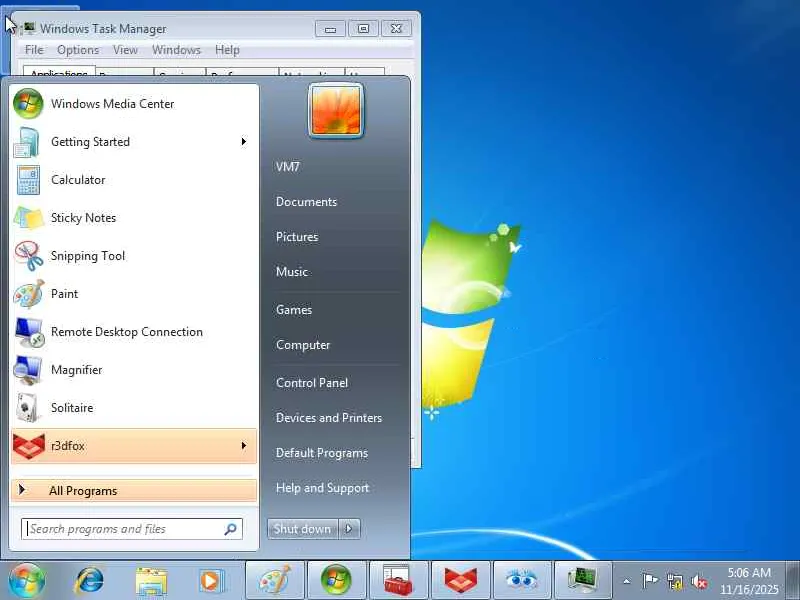The height and width of the screenshot is (600, 800).
Task: Switch to Windows Media Center taskbar button
Action: [x=336, y=580]
